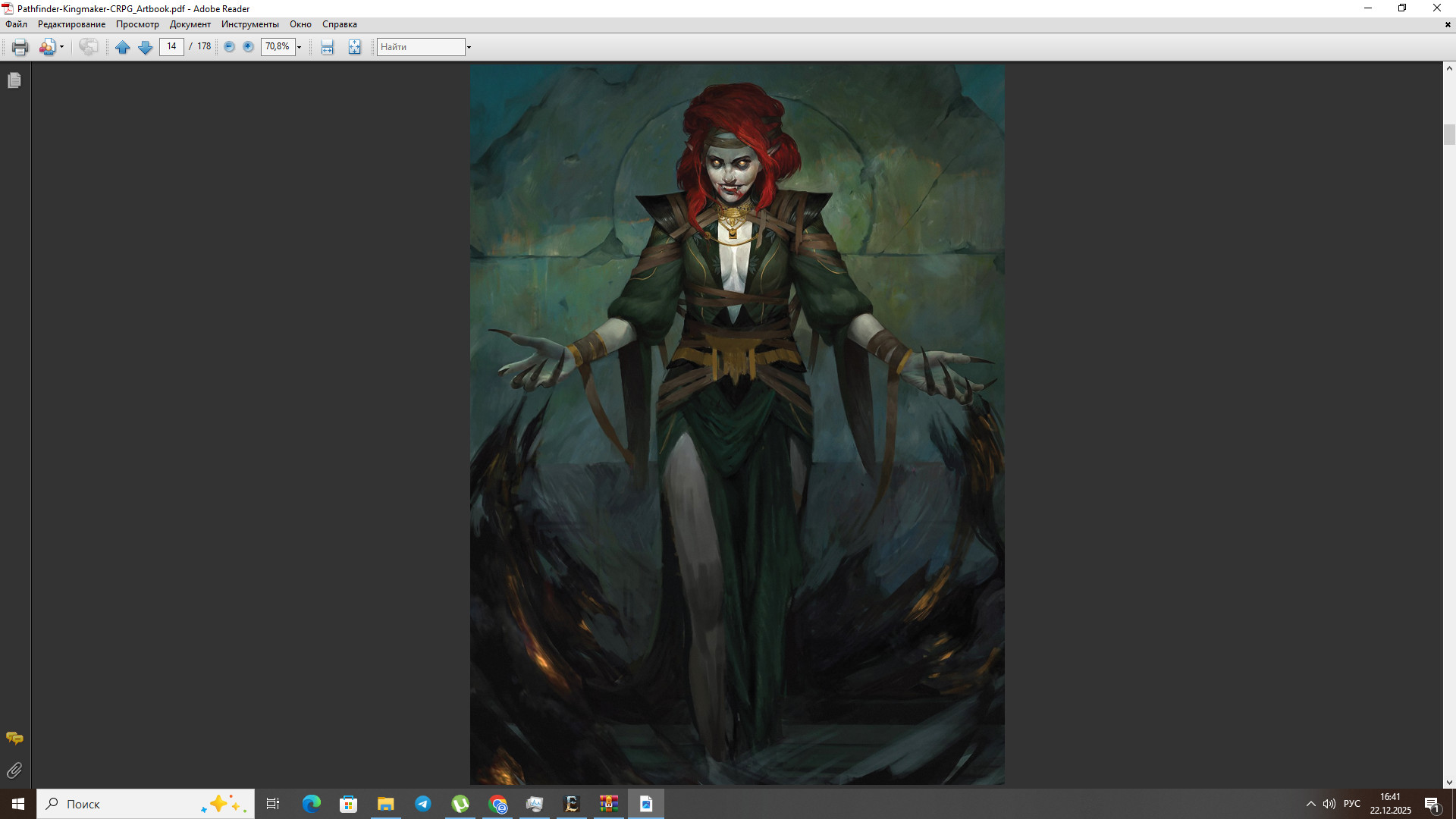1456x819 pixels.
Task: Open the Attachments paperclip panel
Action: [14, 770]
